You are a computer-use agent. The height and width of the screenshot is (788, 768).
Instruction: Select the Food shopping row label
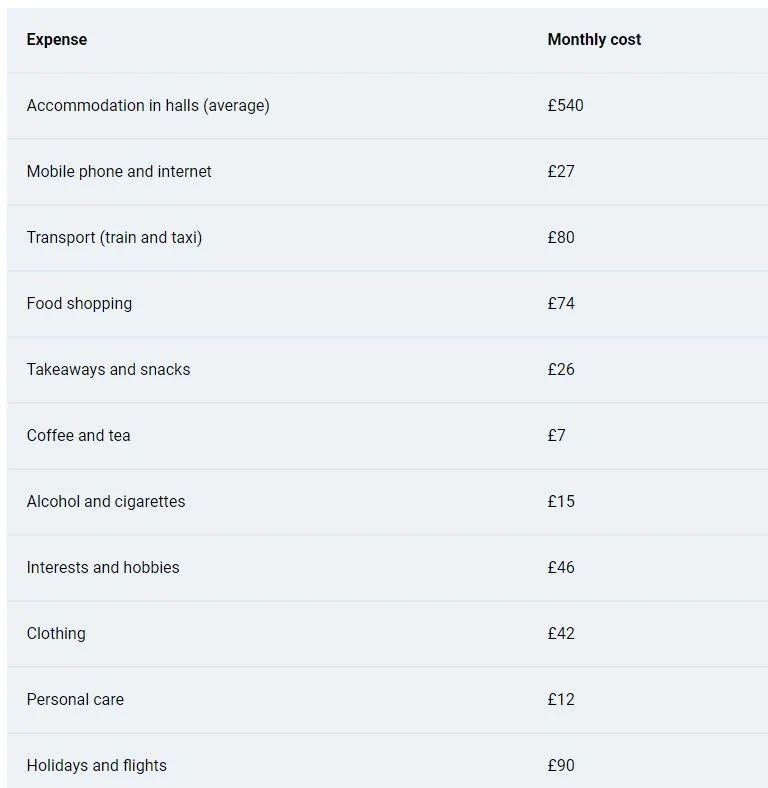coord(79,304)
